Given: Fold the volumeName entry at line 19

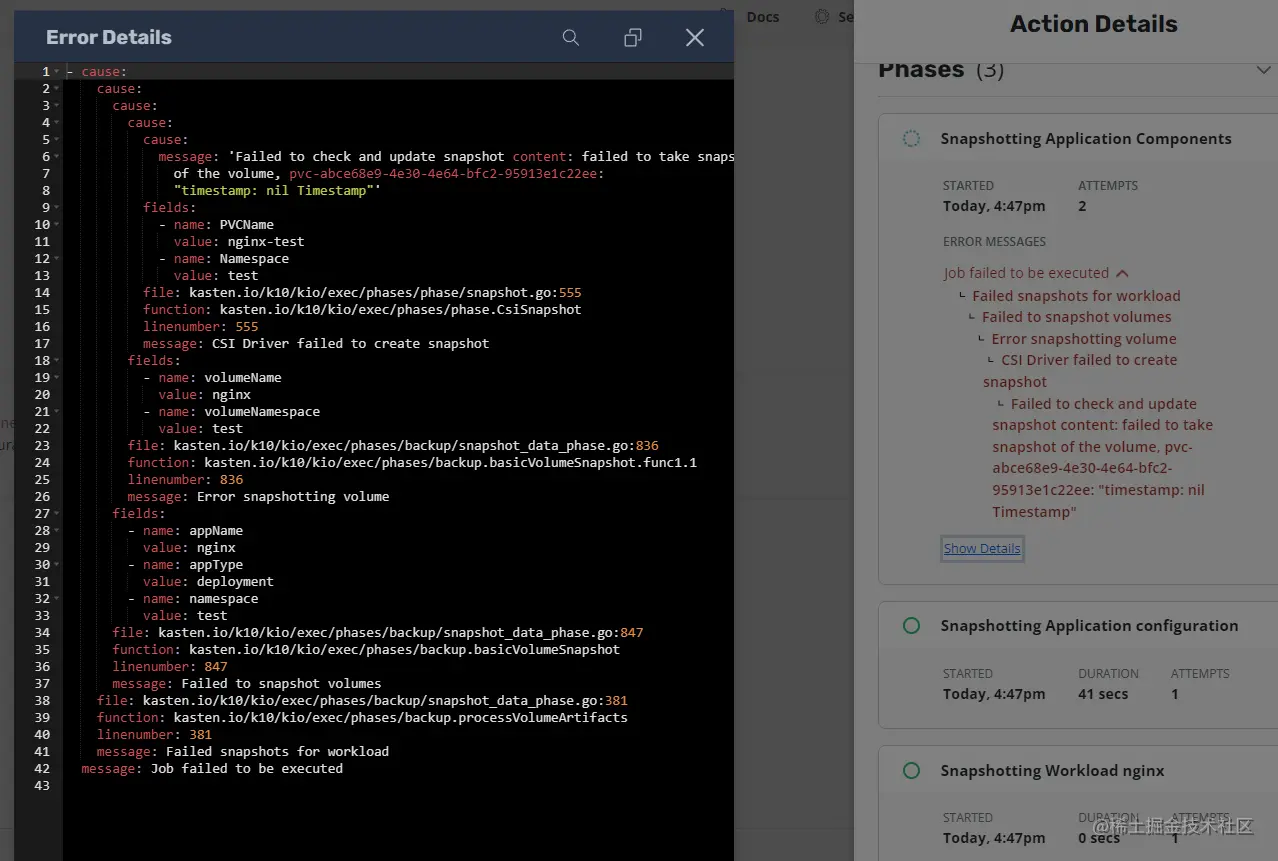Looking at the screenshot, I should pos(57,378).
